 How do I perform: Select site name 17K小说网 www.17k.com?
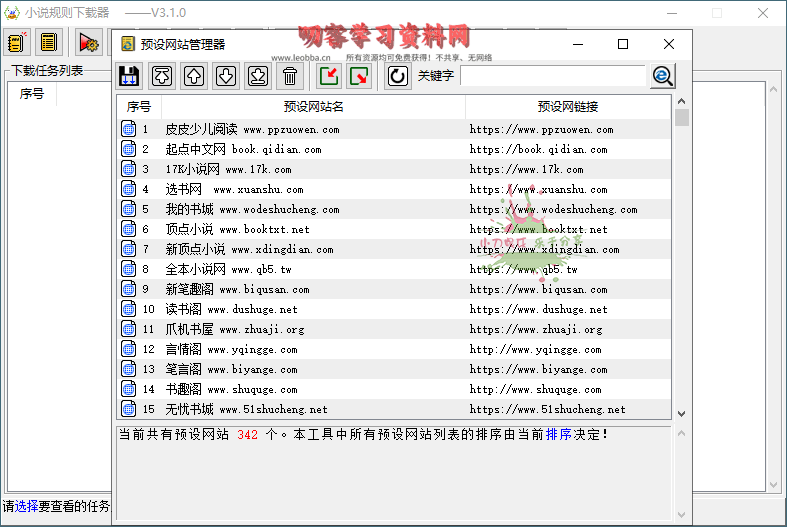coord(228,169)
